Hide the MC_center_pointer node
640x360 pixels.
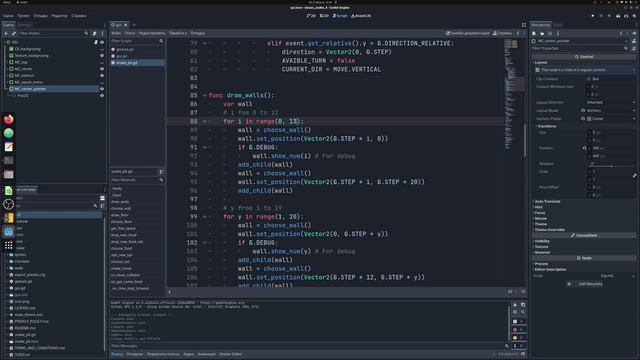click(x=102, y=89)
